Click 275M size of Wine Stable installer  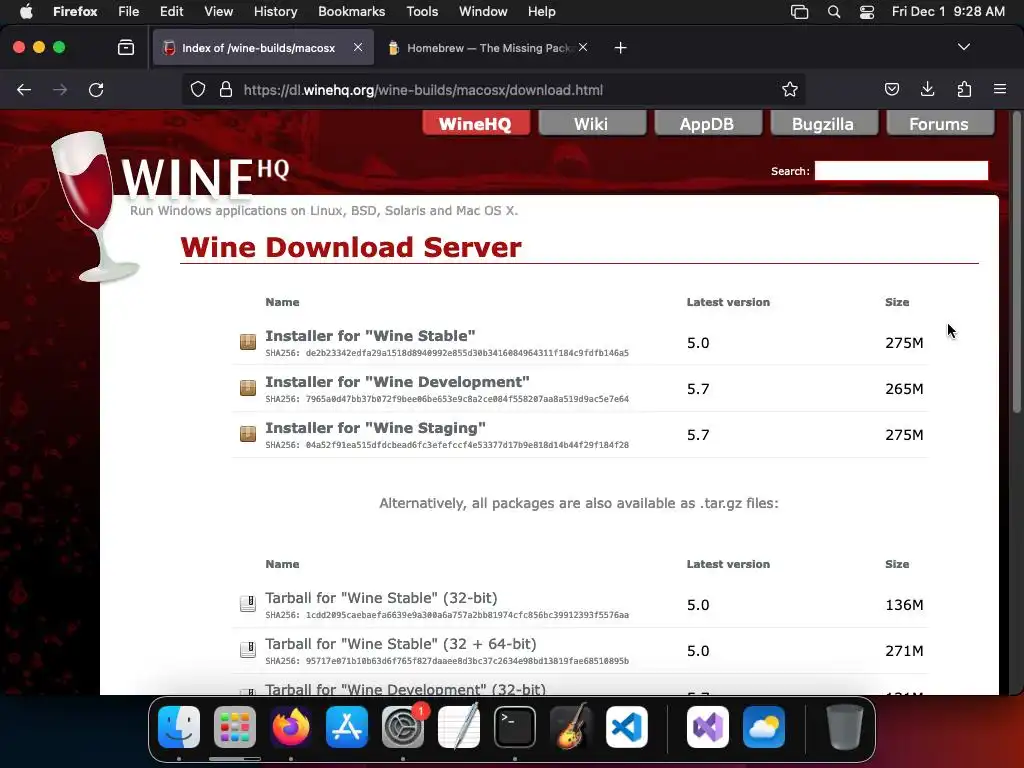point(904,343)
